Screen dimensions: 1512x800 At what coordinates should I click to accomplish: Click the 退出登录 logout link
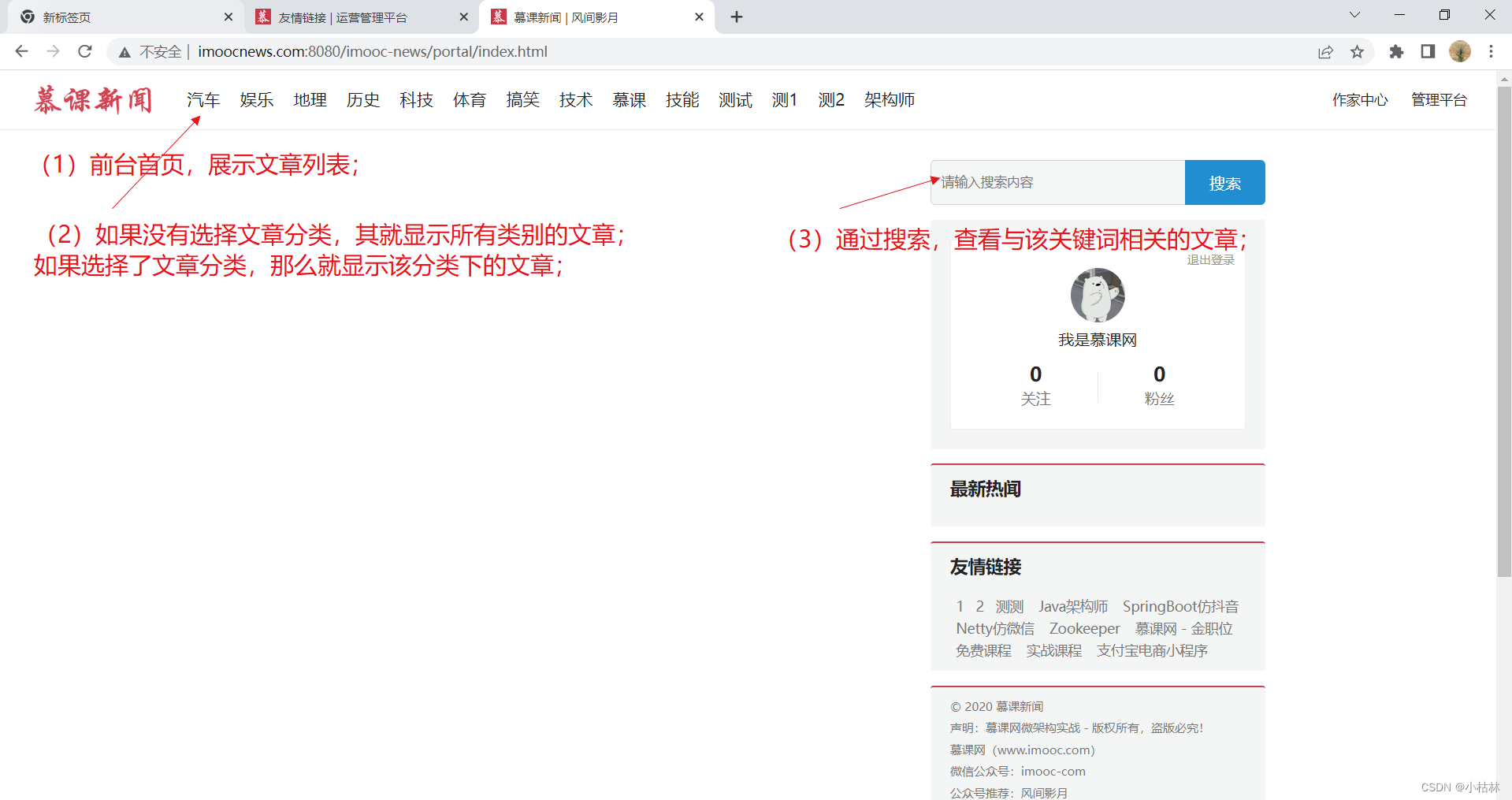(x=1210, y=259)
